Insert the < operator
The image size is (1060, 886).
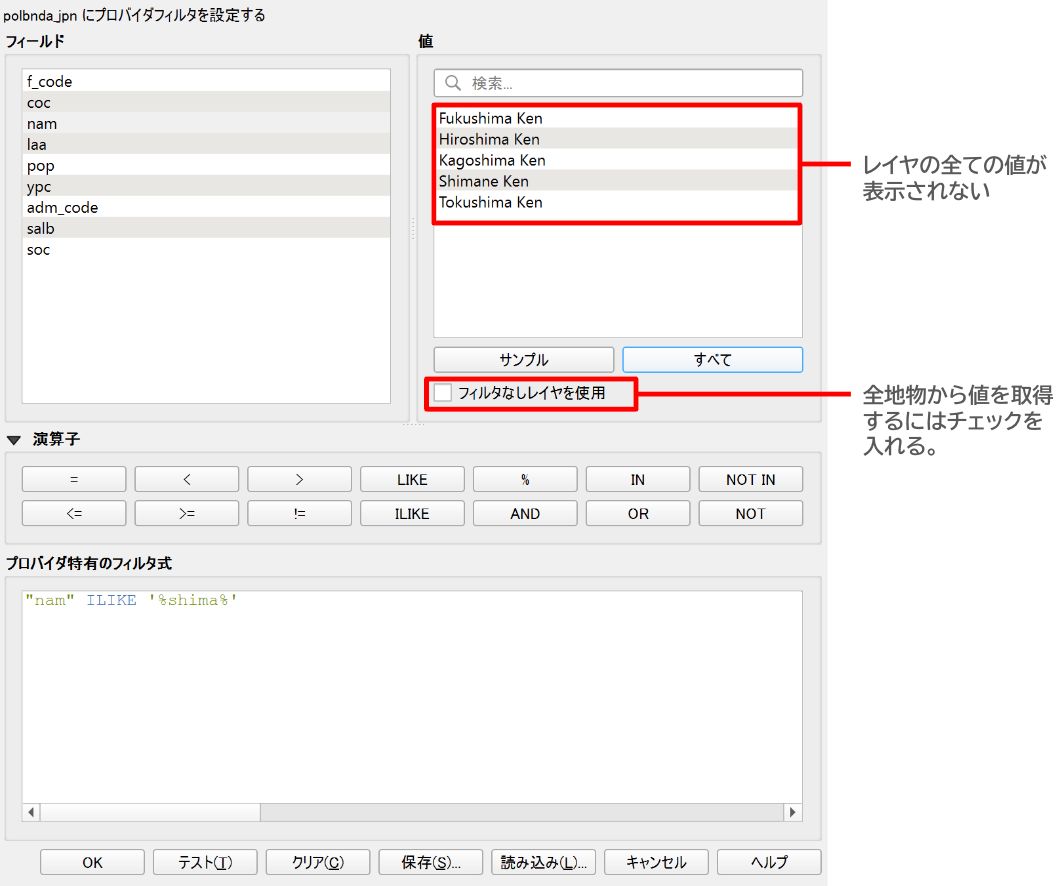[x=187, y=479]
